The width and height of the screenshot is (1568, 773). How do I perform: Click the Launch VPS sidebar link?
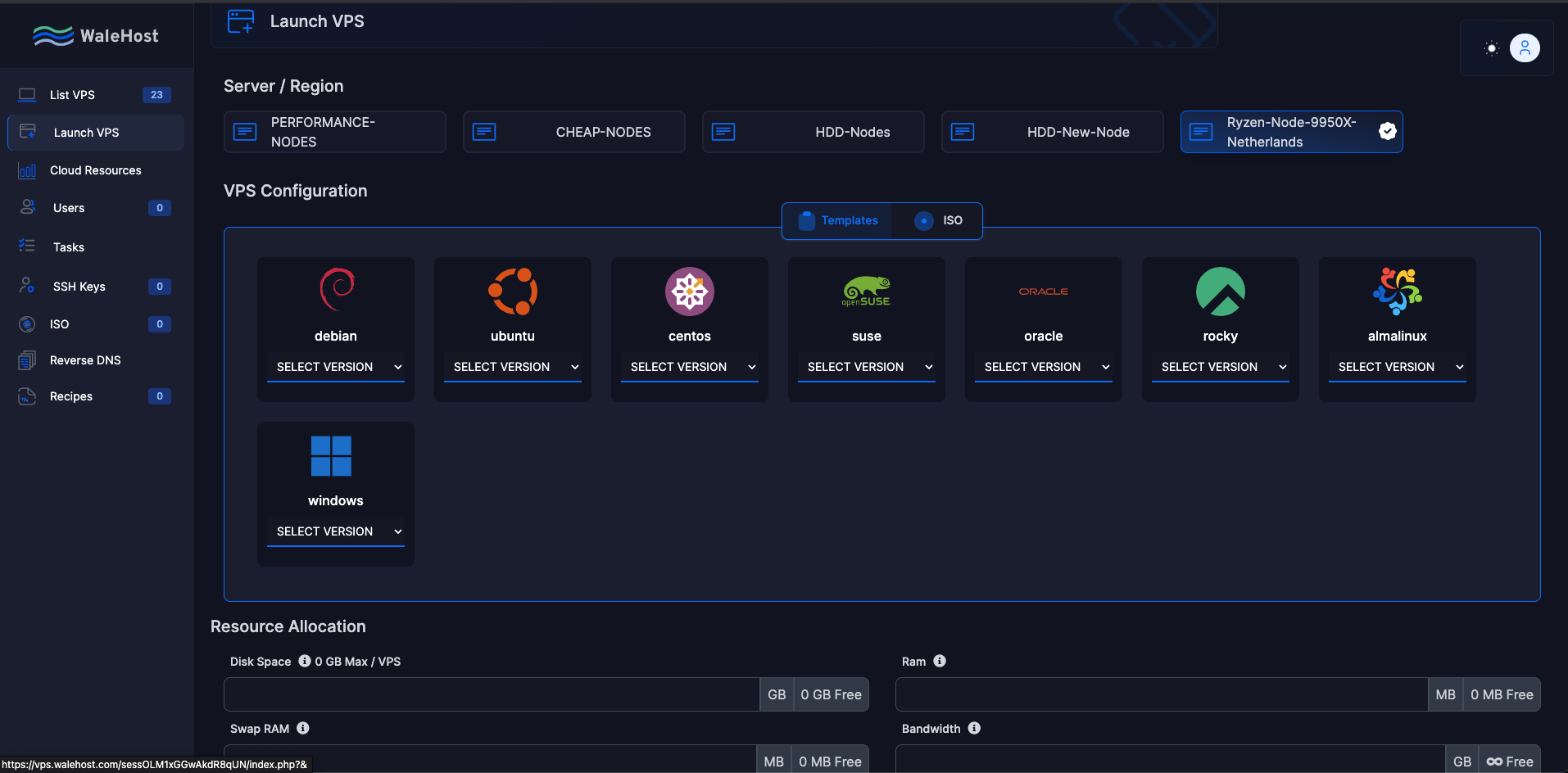click(x=96, y=133)
